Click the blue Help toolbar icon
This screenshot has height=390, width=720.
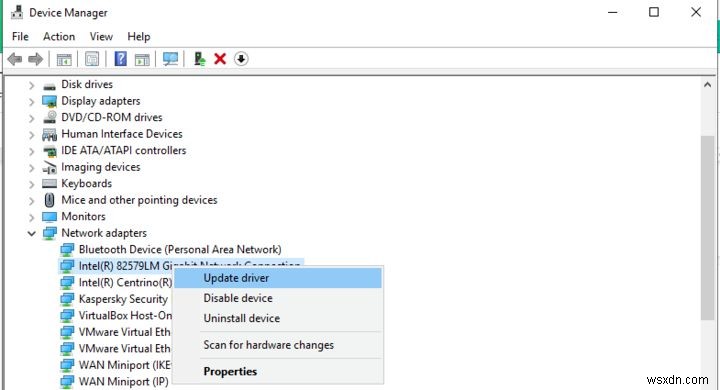coord(120,59)
